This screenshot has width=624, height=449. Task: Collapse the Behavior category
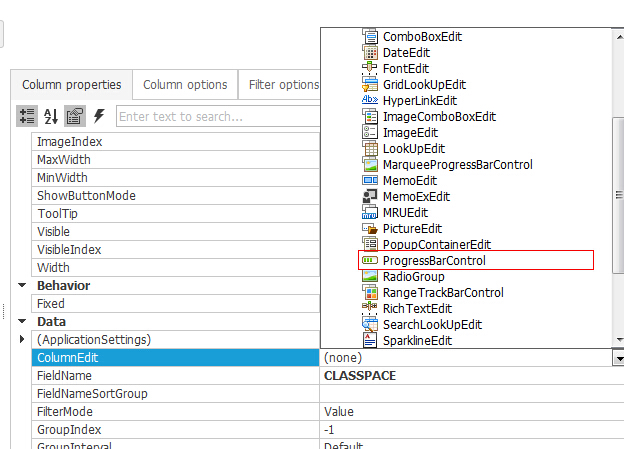(22, 285)
